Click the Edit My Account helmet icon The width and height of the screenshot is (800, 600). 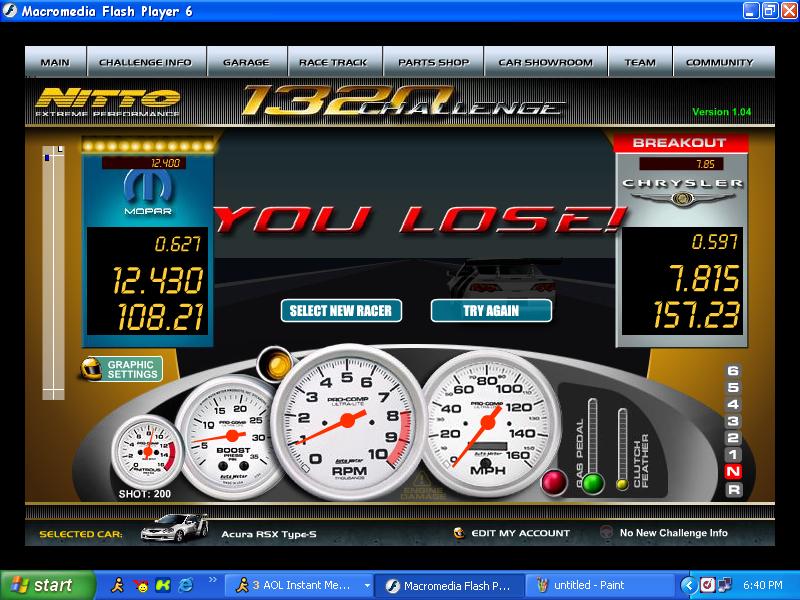[459, 533]
